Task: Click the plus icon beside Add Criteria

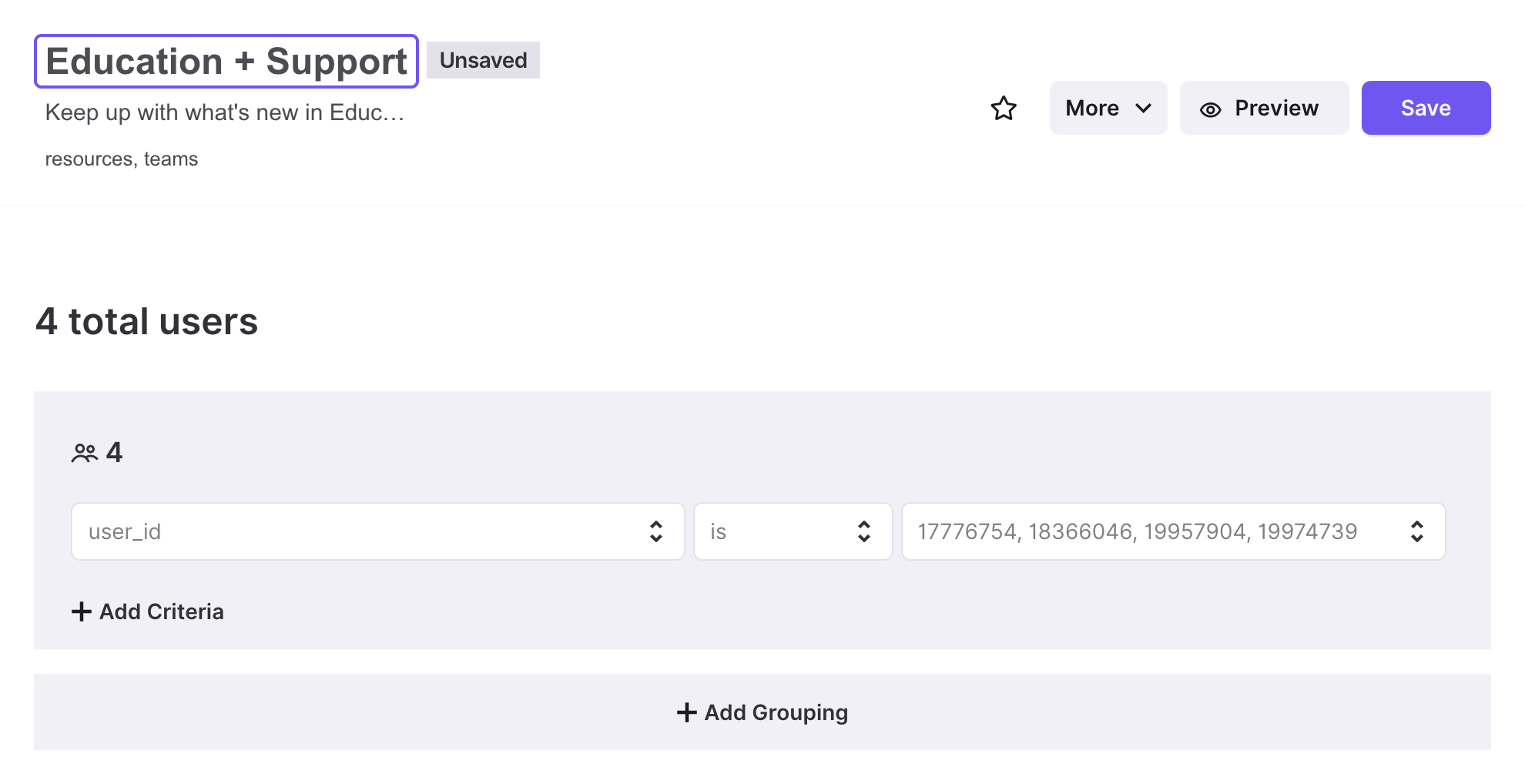Action: pyautogui.click(x=82, y=611)
